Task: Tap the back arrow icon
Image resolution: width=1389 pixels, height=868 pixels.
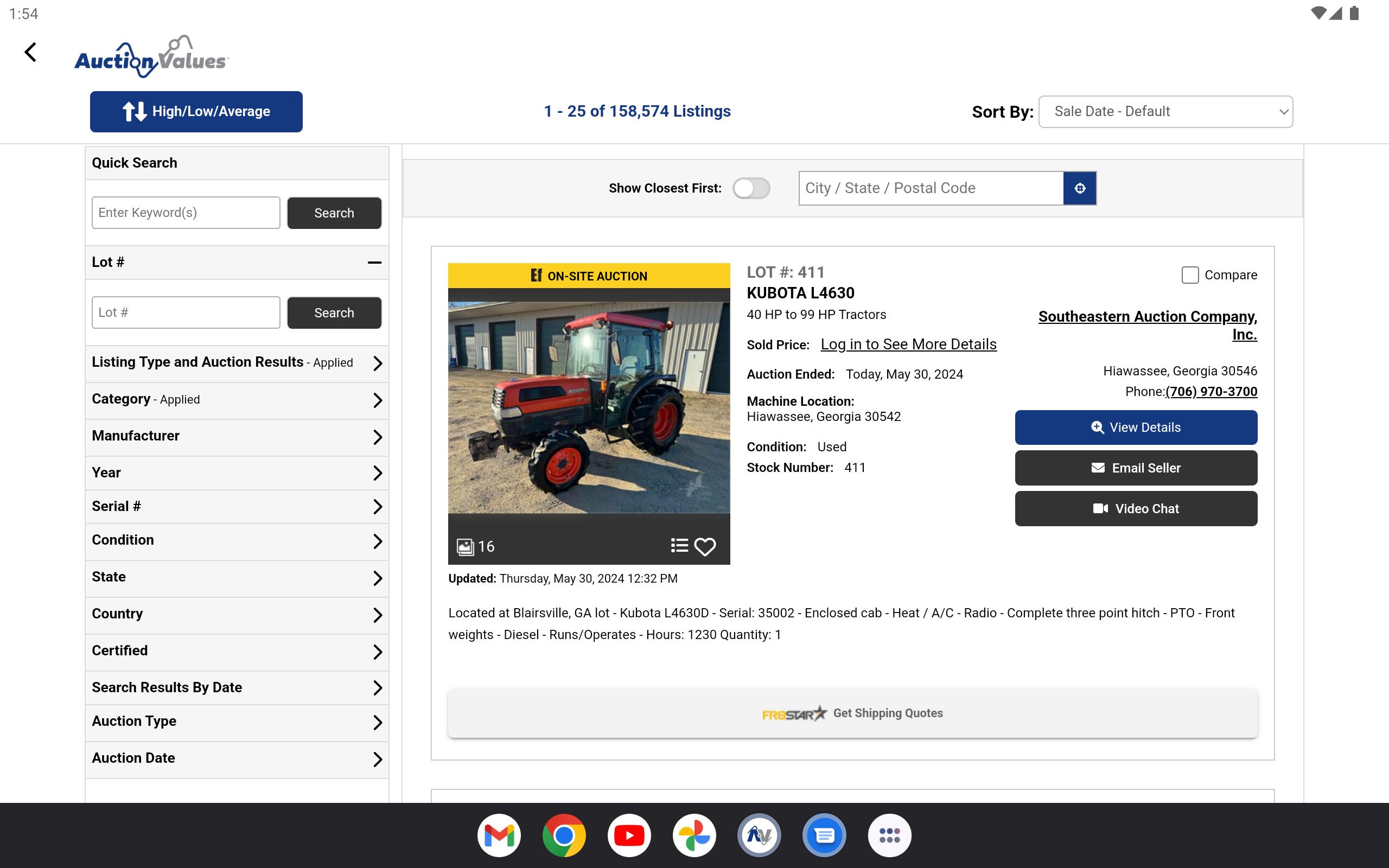Action: [30, 52]
